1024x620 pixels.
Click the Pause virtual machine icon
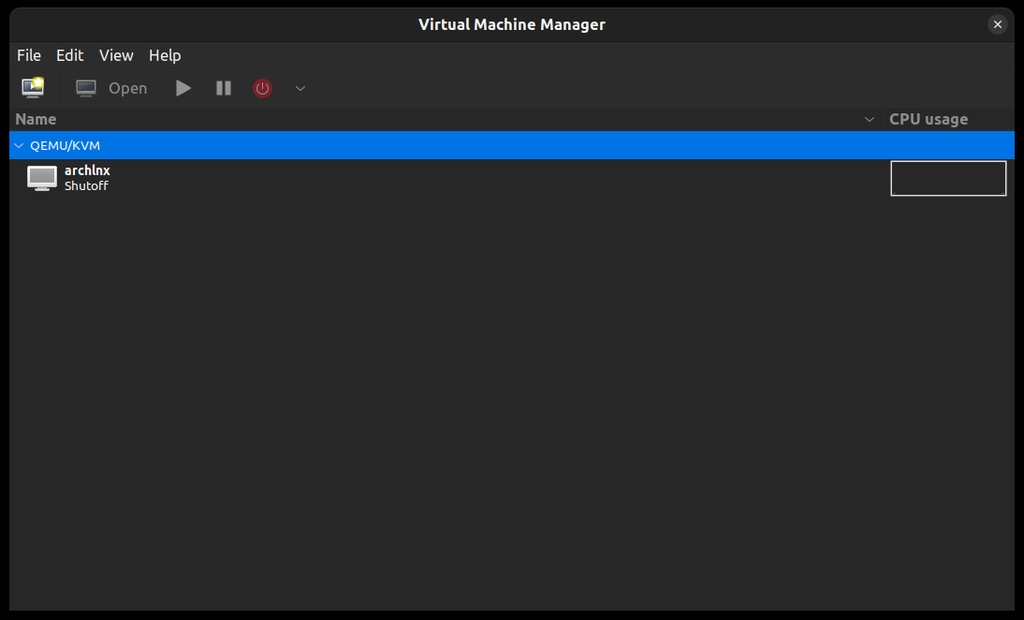point(223,88)
